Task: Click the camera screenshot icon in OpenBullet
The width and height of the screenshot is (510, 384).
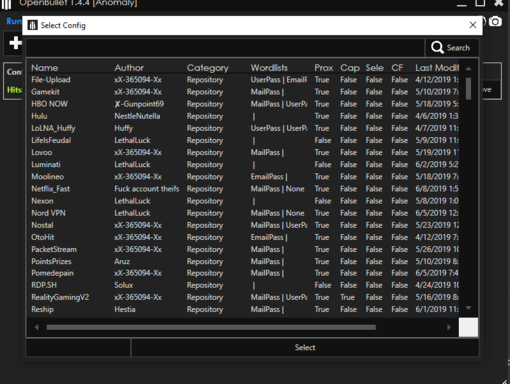Action: point(495,22)
